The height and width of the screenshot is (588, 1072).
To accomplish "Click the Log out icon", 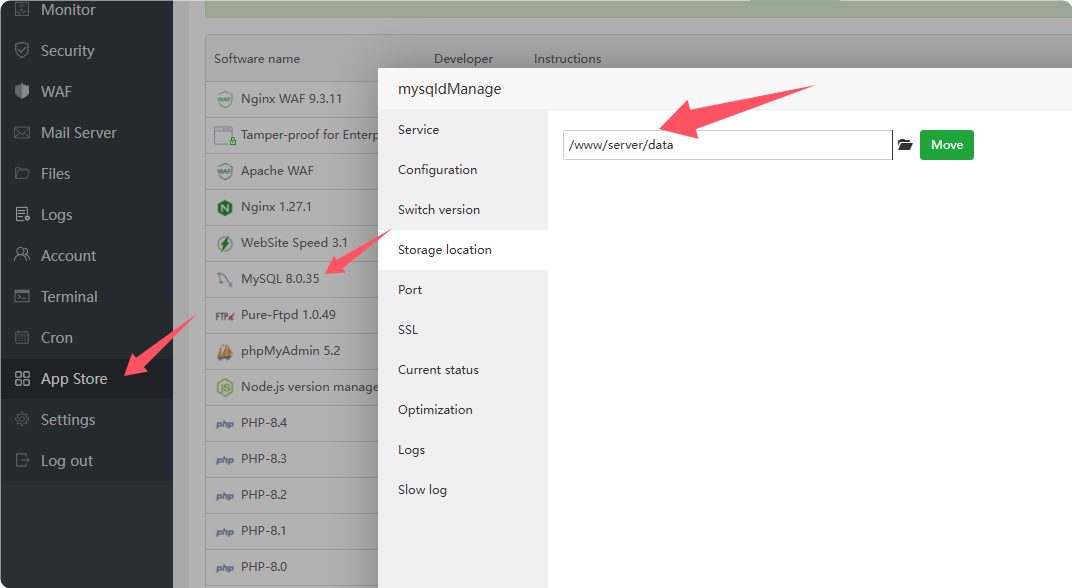I will pyautogui.click(x=22, y=460).
